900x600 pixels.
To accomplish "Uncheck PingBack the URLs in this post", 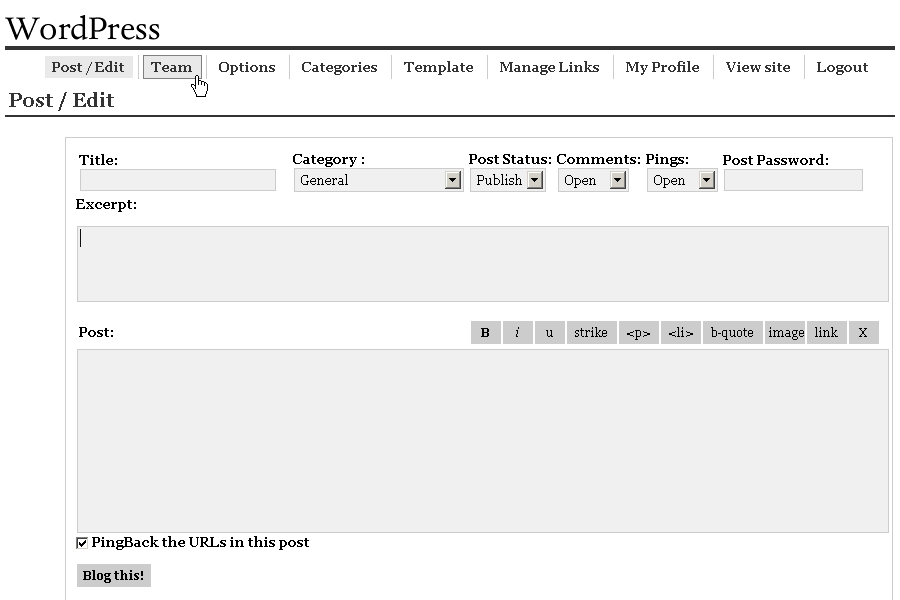I will [83, 543].
